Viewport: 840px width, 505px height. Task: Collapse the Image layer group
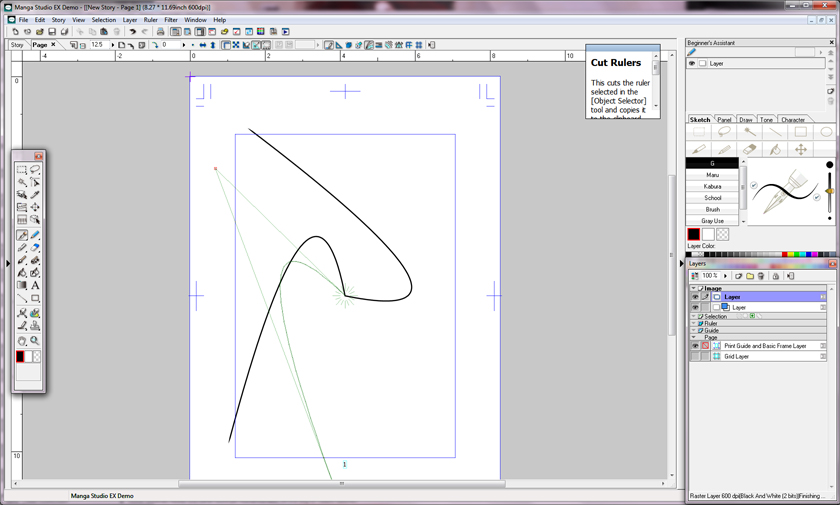click(x=694, y=288)
